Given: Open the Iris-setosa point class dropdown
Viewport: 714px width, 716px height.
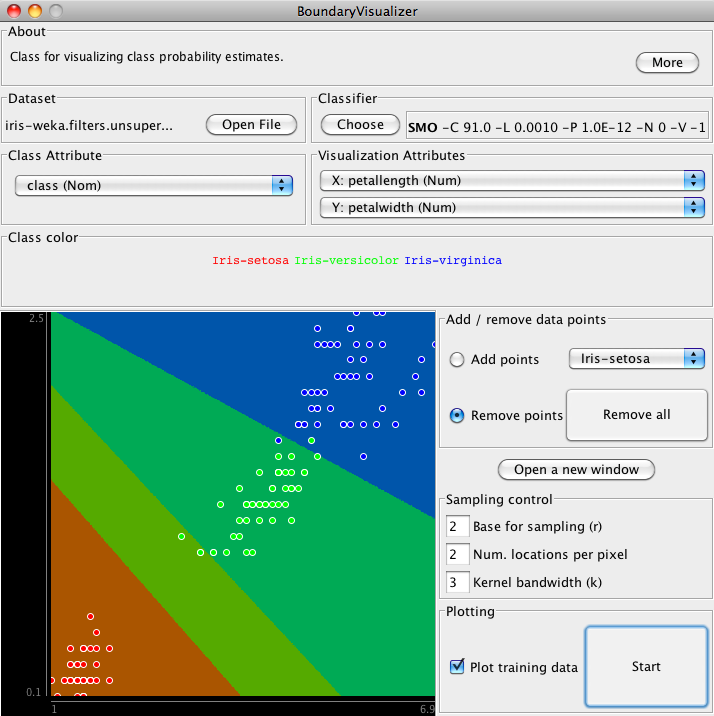Looking at the screenshot, I should tap(636, 358).
